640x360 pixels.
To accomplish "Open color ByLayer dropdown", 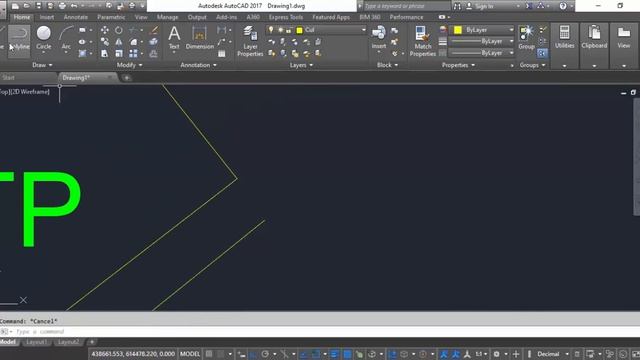I will pyautogui.click(x=484, y=30).
